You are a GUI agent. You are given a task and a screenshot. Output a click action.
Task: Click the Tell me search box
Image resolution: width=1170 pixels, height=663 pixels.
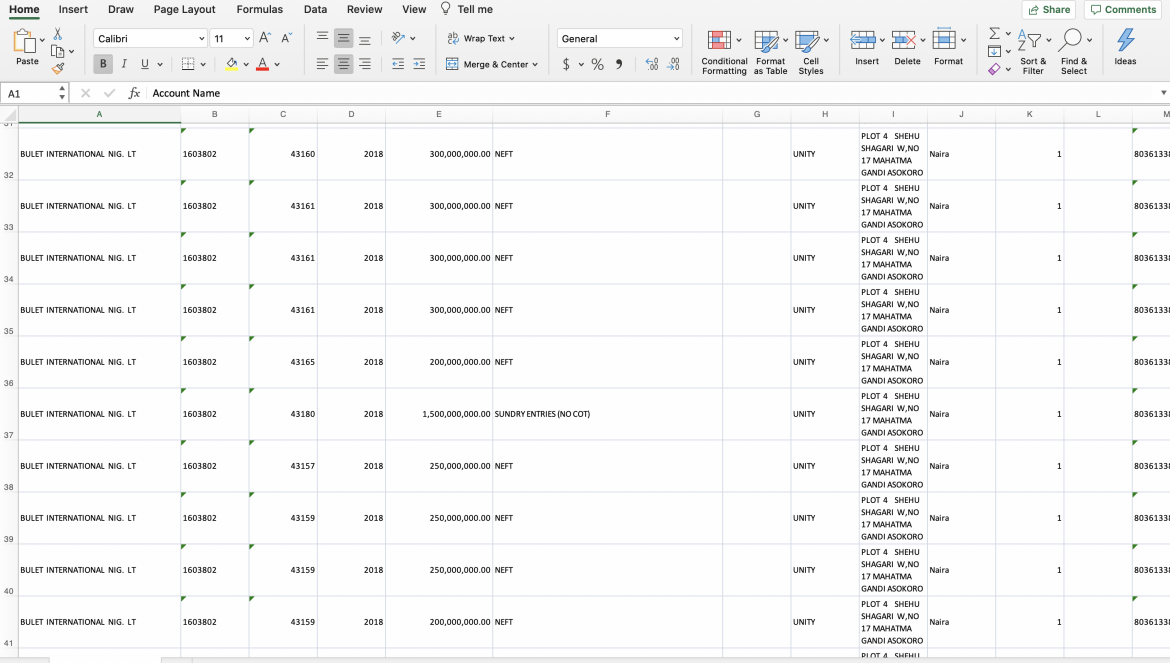coord(467,10)
